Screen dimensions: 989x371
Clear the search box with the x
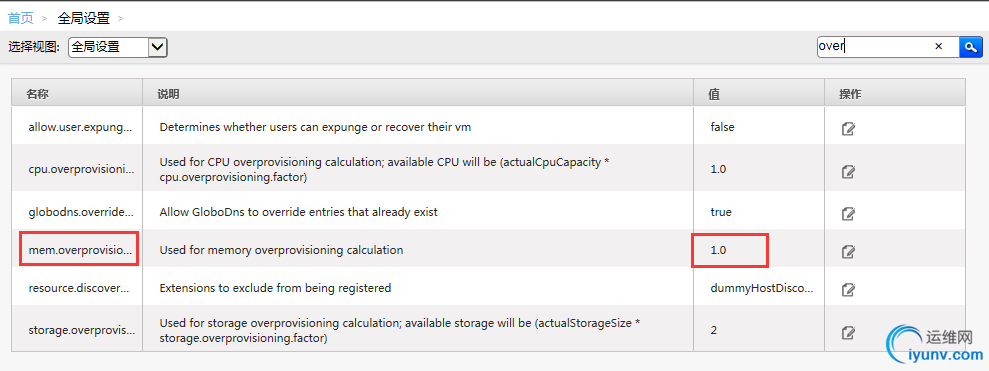tap(938, 46)
